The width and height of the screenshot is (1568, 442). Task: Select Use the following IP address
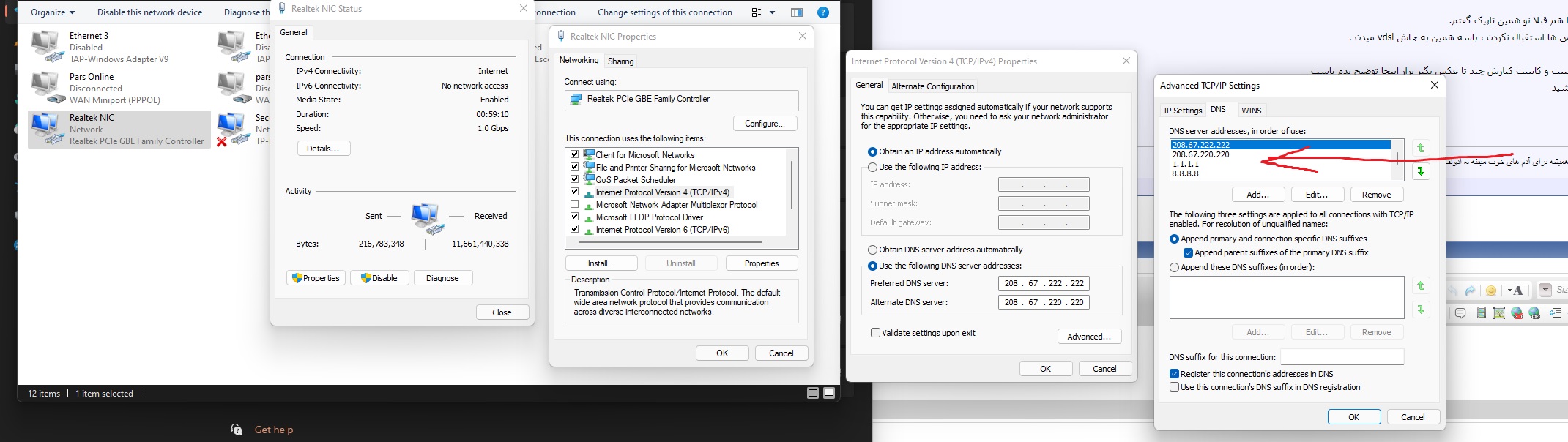point(872,167)
